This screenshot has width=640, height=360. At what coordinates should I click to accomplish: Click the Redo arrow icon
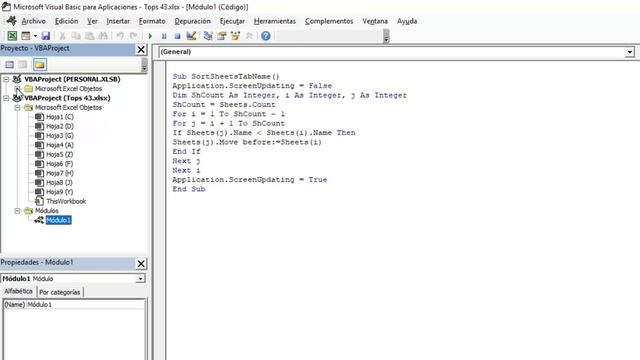pos(133,36)
